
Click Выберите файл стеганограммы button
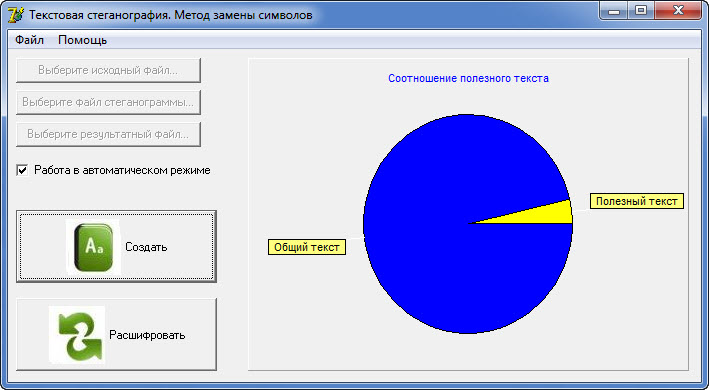(x=108, y=102)
